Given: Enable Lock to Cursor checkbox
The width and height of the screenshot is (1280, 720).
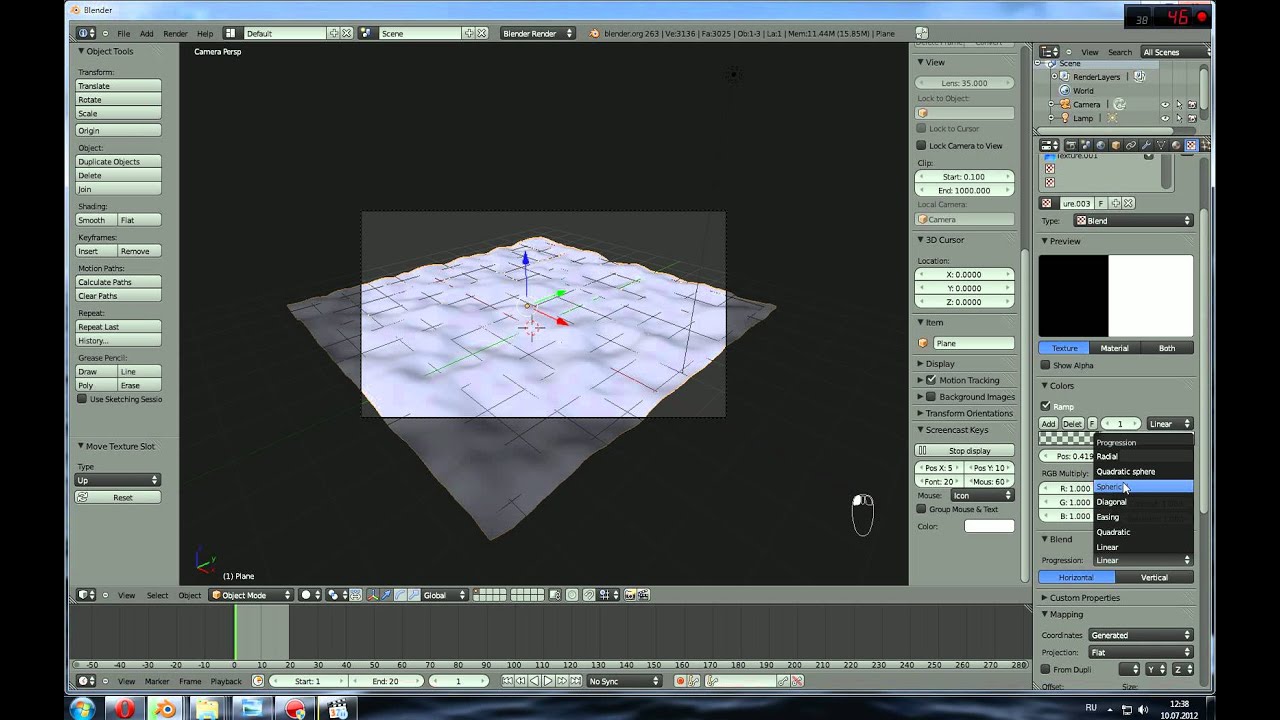Looking at the screenshot, I should pos(921,128).
